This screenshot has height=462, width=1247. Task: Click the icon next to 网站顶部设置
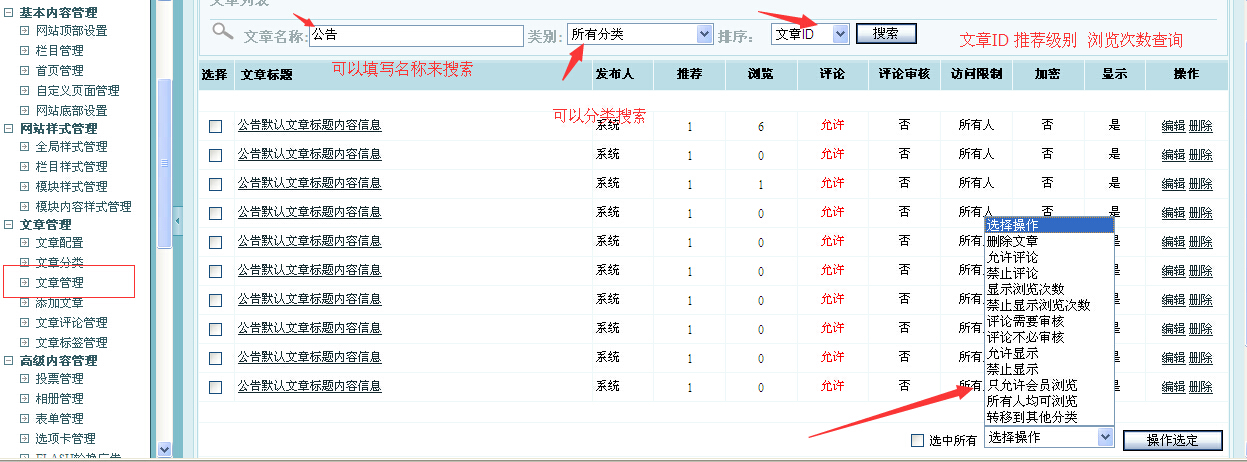25,31
